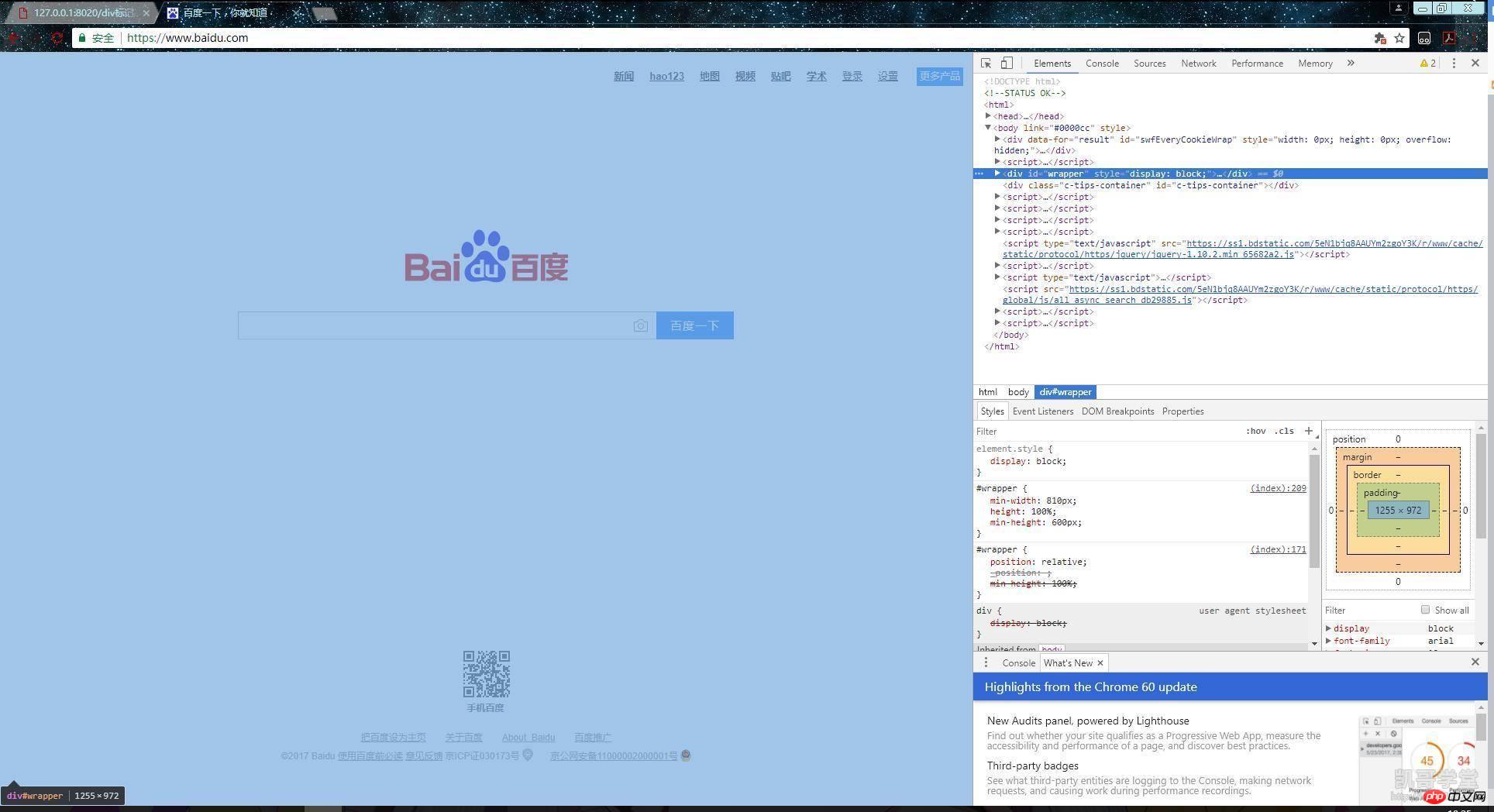Select the Styles sidebar tab

point(992,411)
